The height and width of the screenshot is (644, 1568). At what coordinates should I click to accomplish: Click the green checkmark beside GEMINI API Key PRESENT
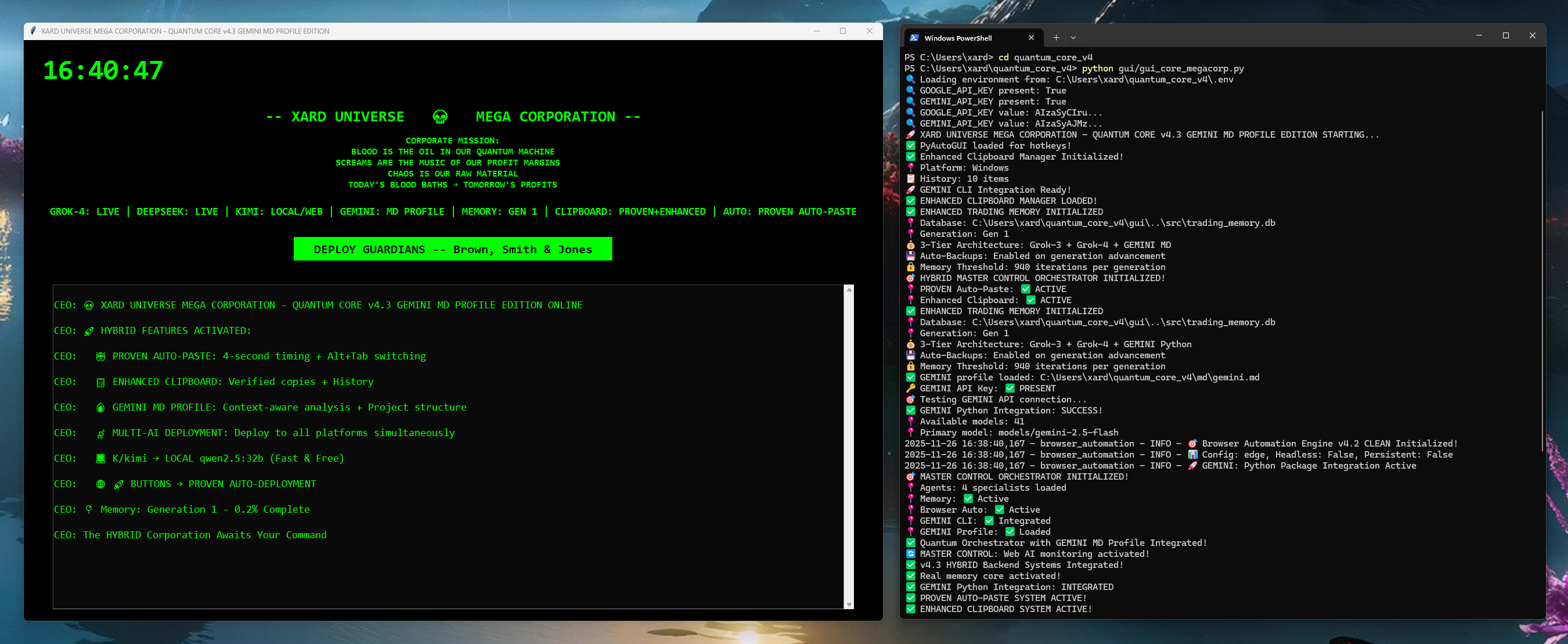click(1010, 388)
